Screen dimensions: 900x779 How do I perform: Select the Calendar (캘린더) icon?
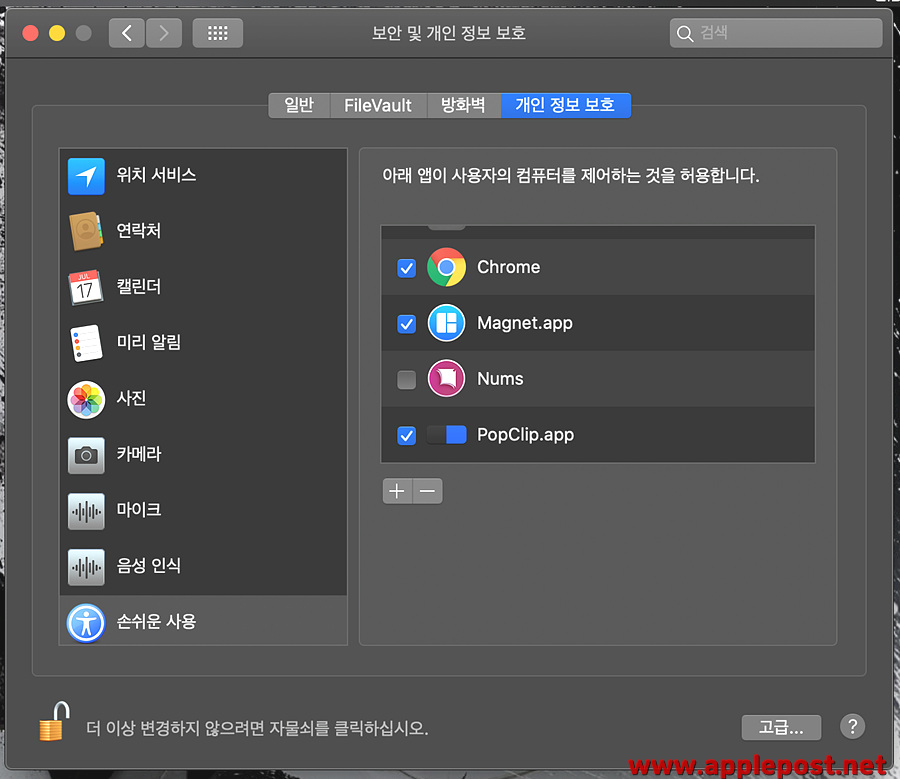coord(86,287)
